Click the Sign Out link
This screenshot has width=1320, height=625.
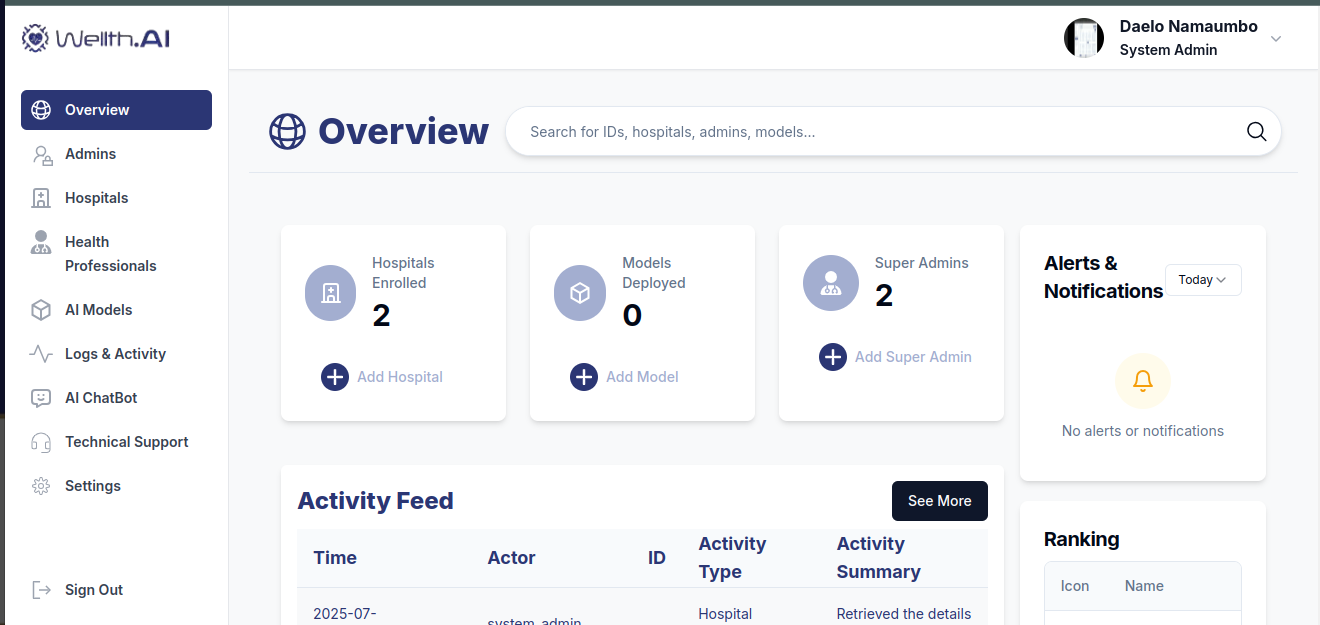94,590
